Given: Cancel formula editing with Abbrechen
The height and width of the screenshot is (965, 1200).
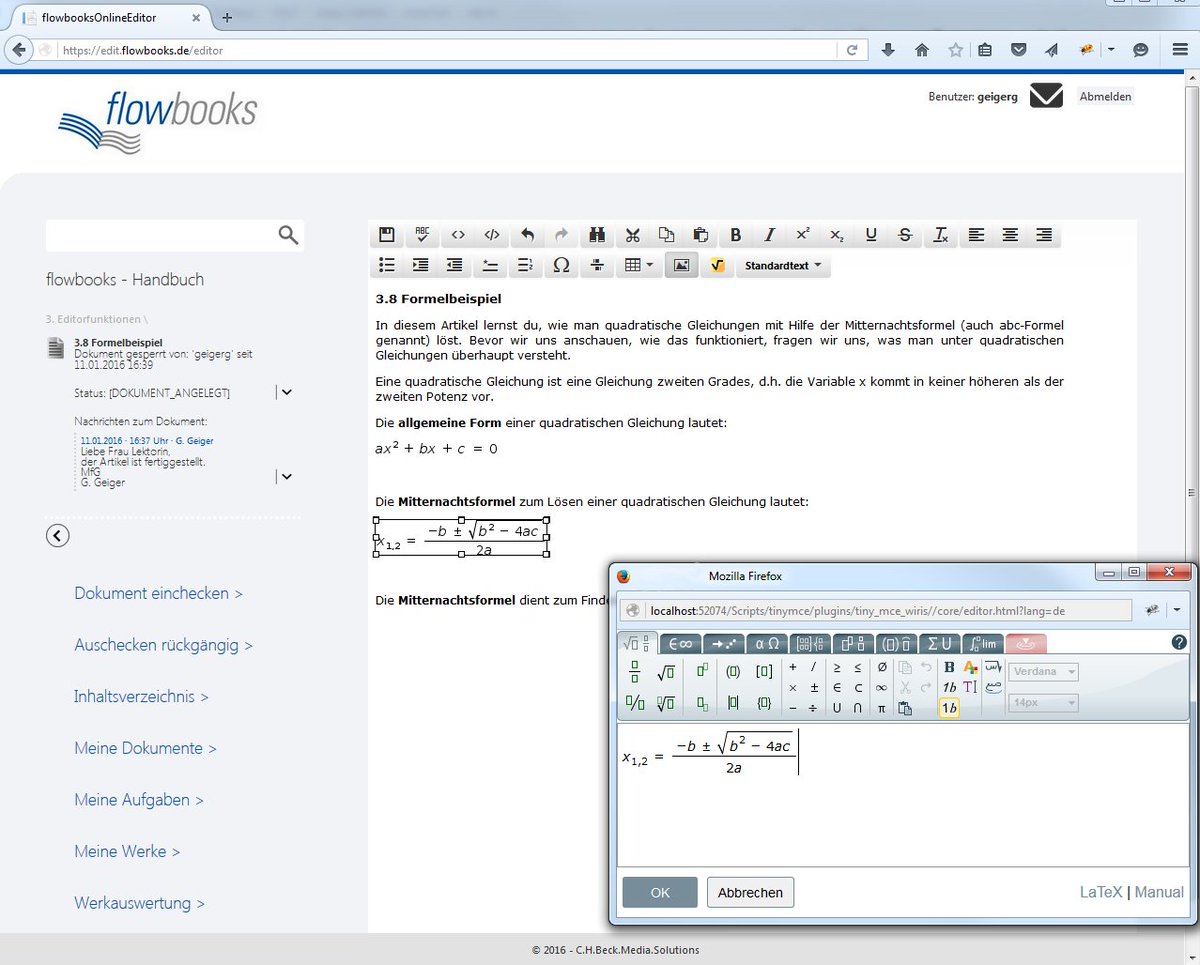Looking at the screenshot, I should click(x=750, y=892).
